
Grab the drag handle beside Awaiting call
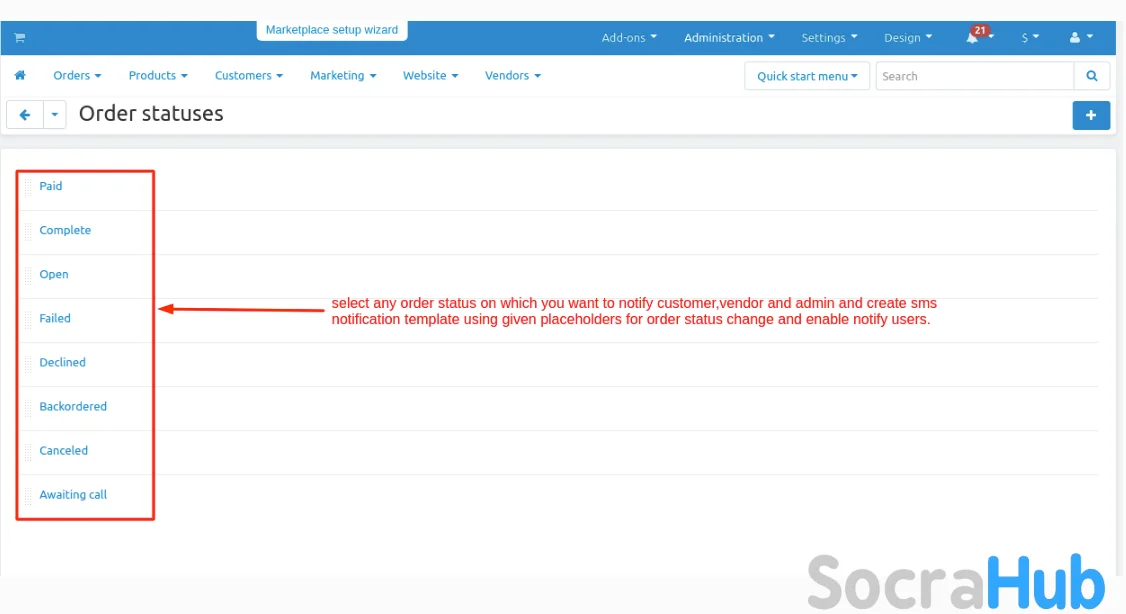(29, 496)
